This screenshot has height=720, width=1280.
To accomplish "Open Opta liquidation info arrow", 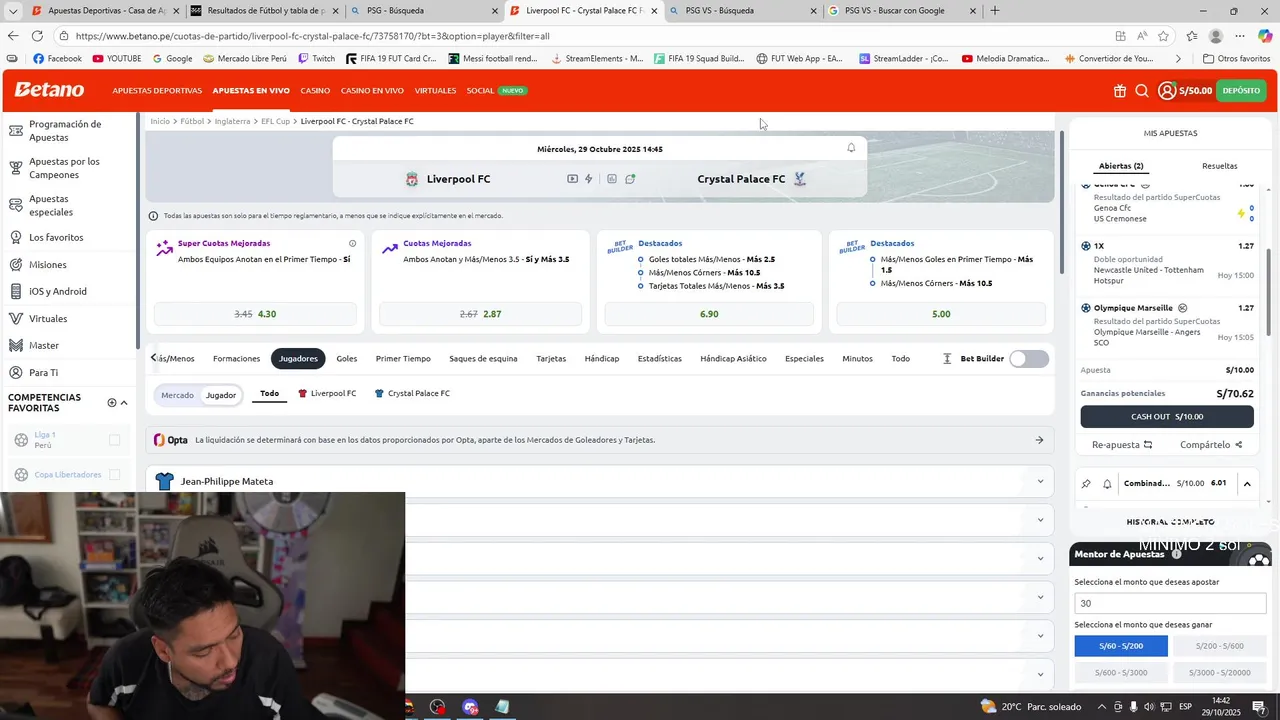I will point(1039,440).
